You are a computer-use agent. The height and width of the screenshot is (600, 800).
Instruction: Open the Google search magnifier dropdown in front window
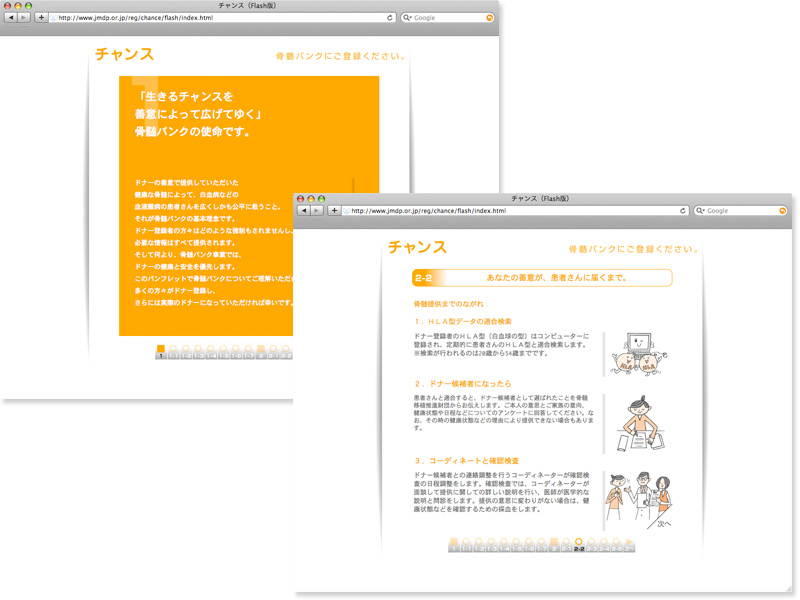[x=700, y=211]
